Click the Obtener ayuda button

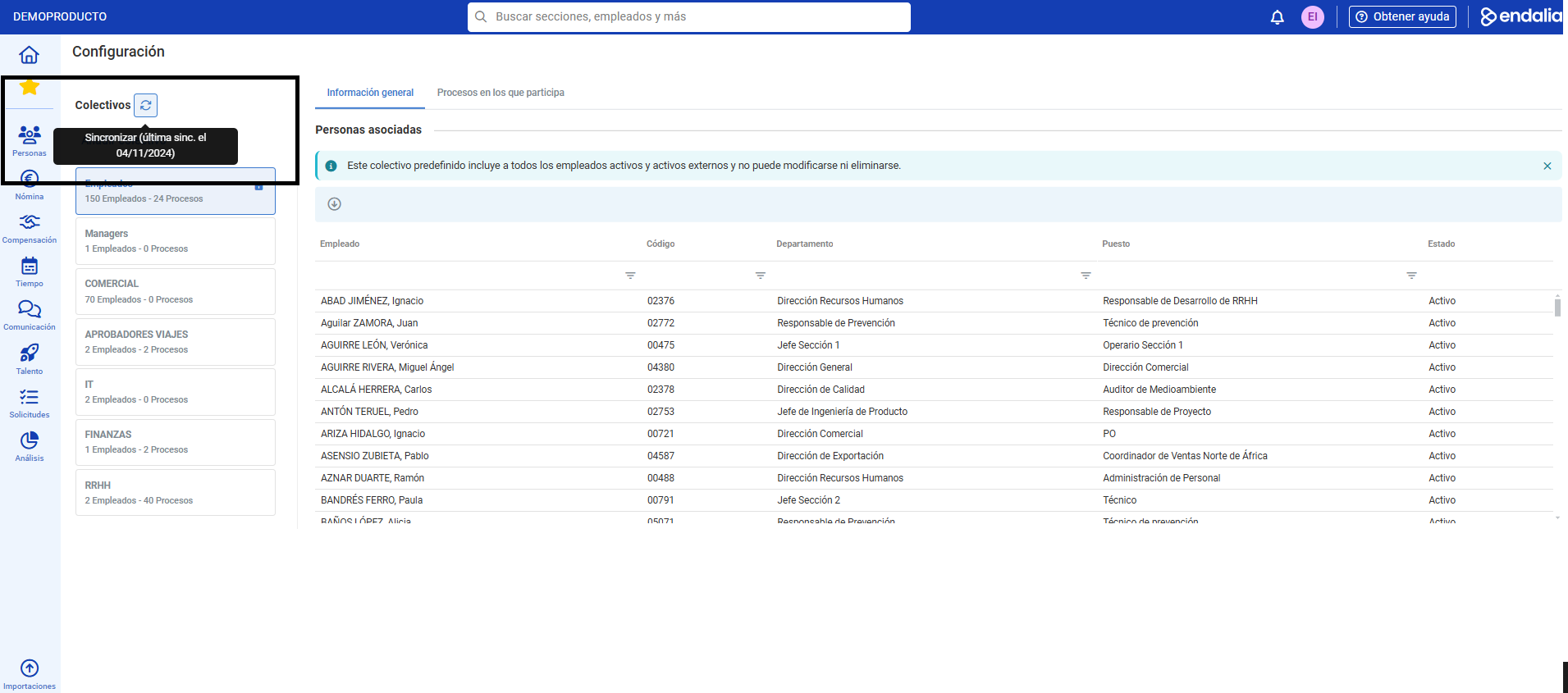(1402, 16)
